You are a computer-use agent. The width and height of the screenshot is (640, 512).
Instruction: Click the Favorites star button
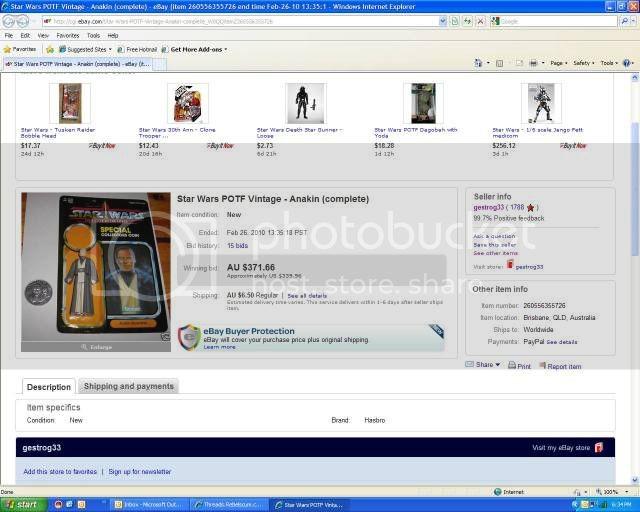tap(20, 49)
